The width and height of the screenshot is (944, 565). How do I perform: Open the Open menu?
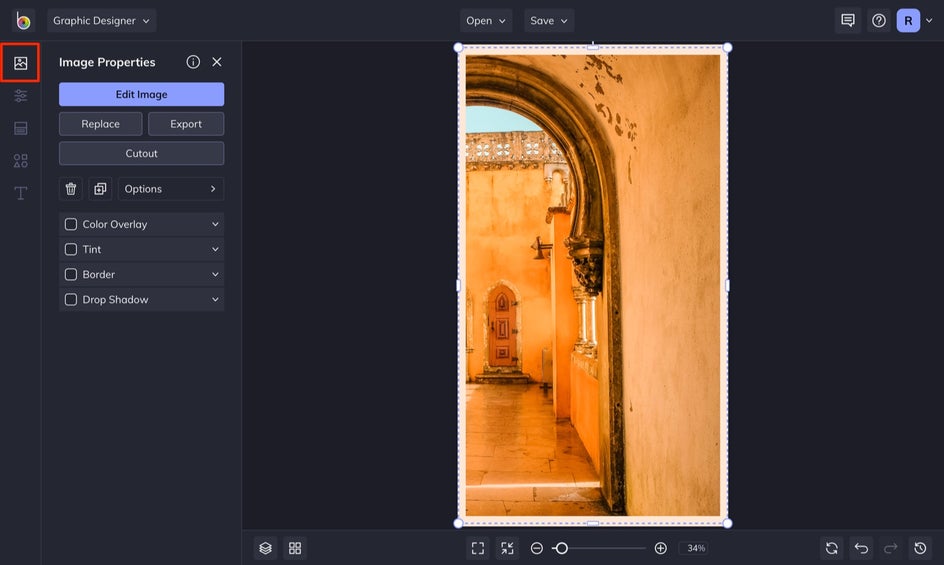pos(486,20)
